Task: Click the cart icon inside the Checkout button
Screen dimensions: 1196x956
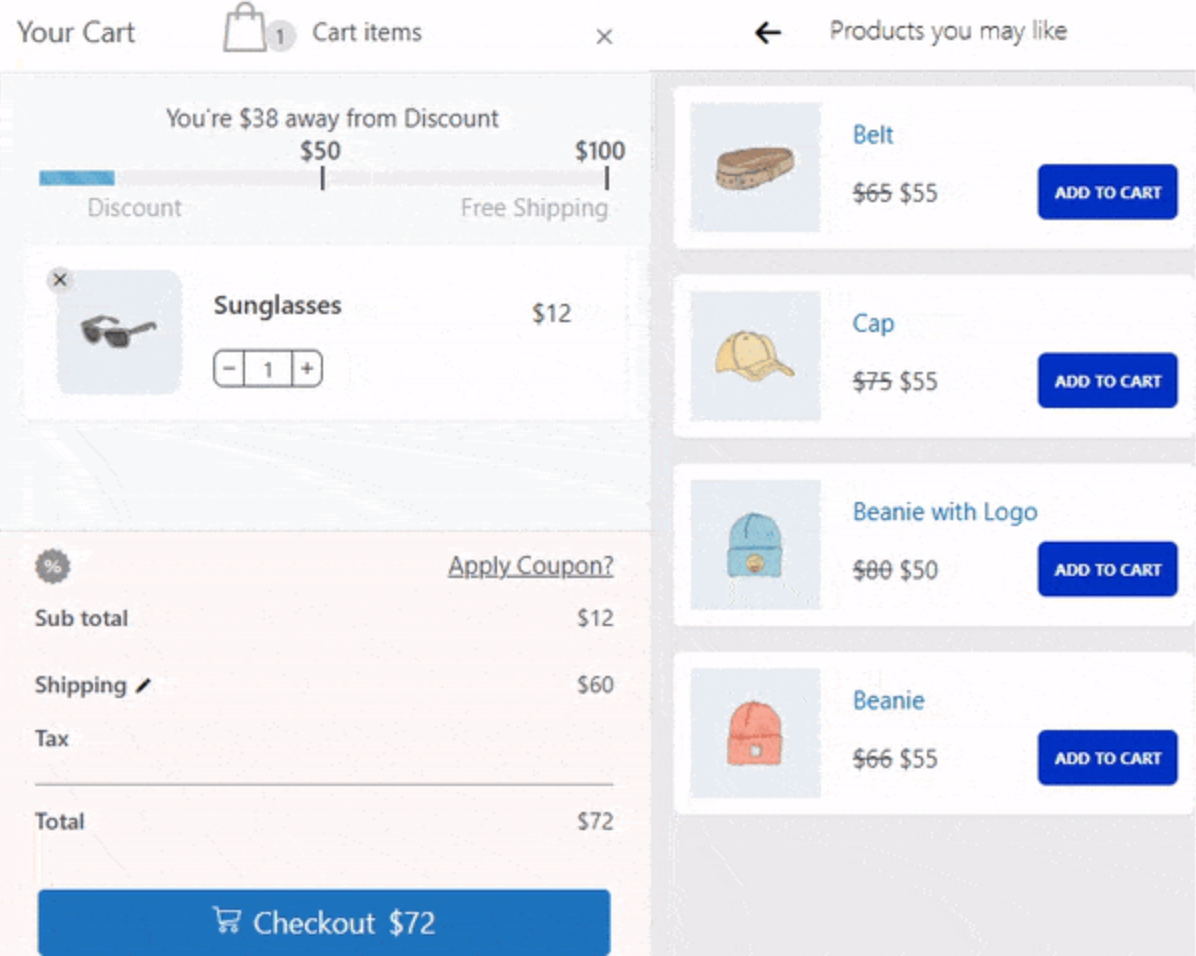Action: 228,921
